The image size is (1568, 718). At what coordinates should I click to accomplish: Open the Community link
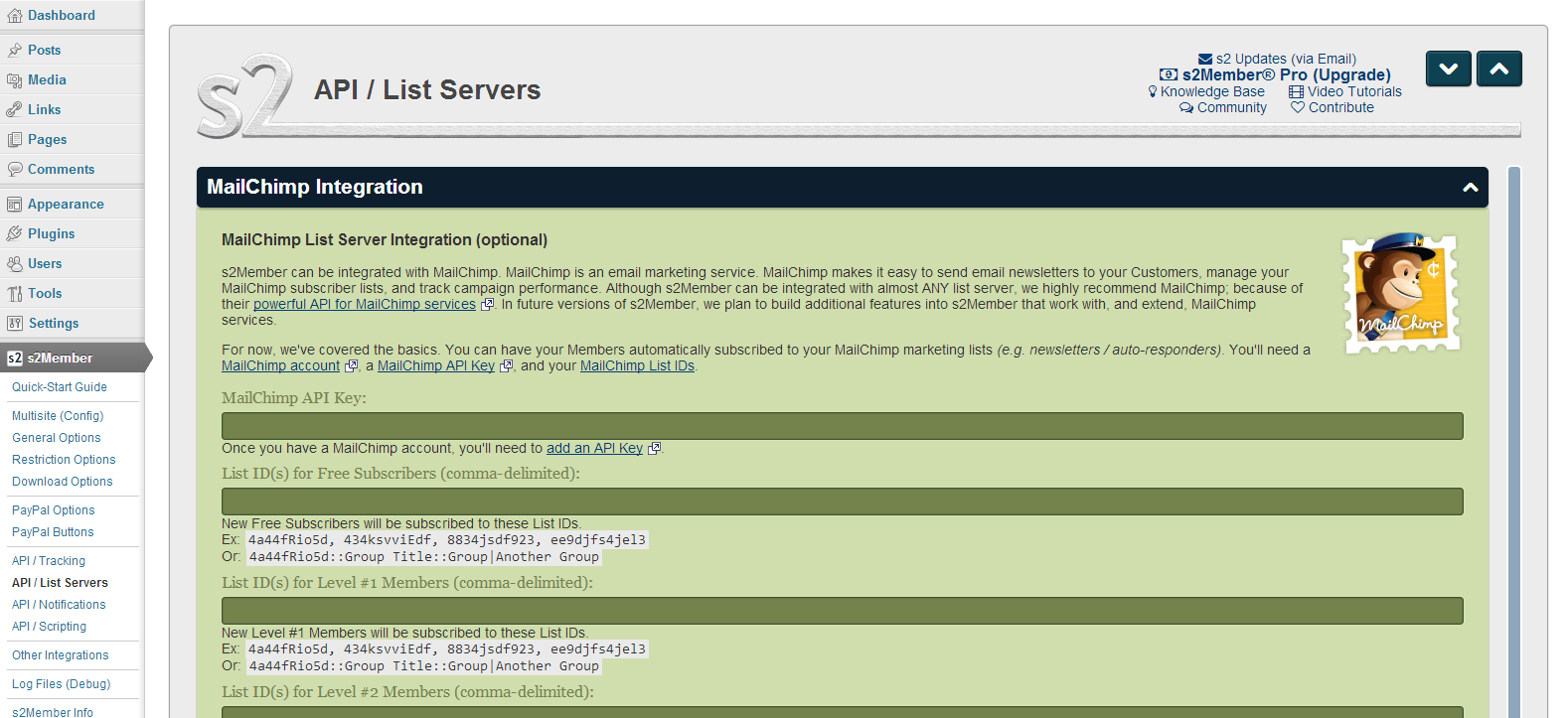click(x=1232, y=107)
